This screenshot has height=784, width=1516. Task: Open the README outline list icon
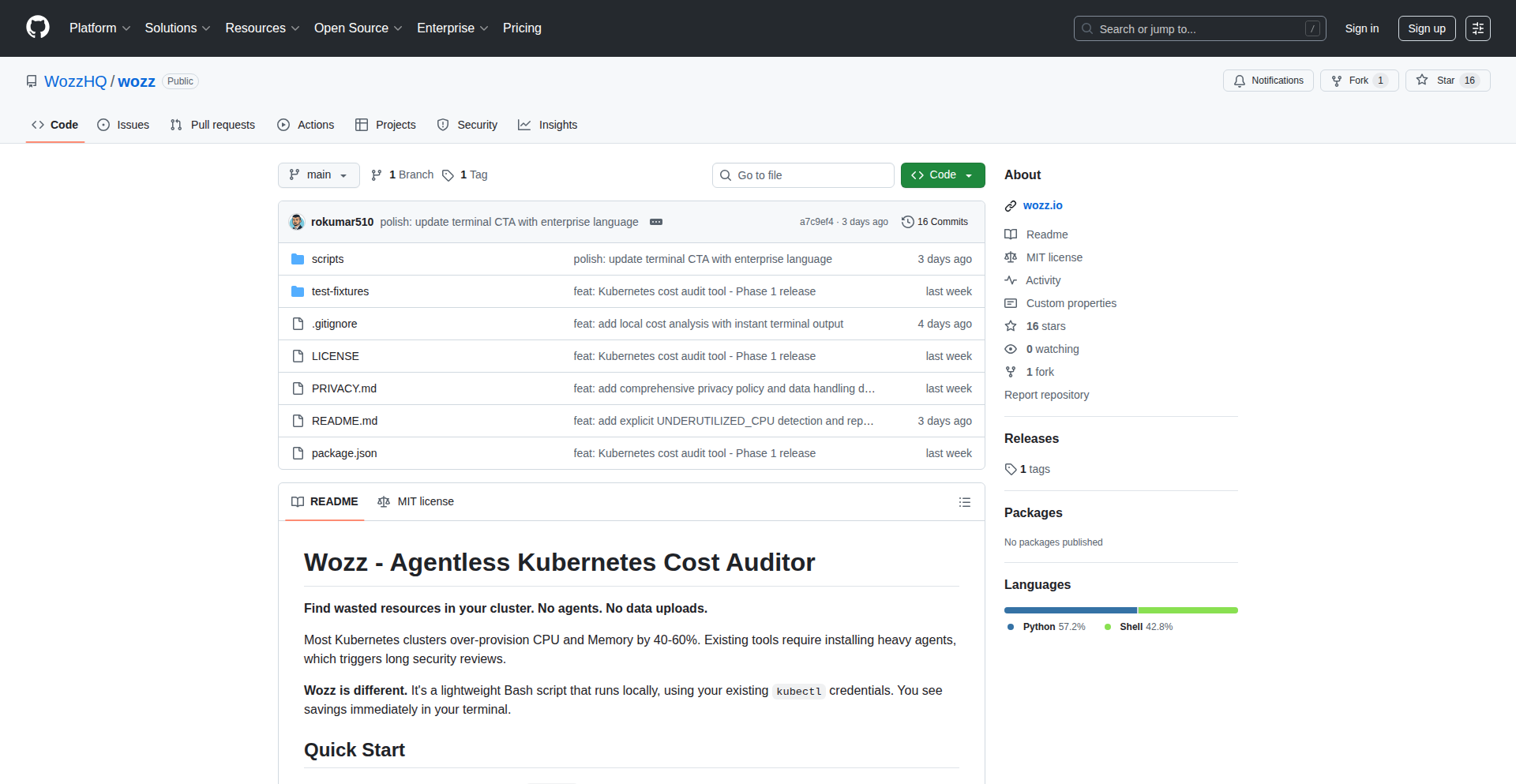(964, 501)
